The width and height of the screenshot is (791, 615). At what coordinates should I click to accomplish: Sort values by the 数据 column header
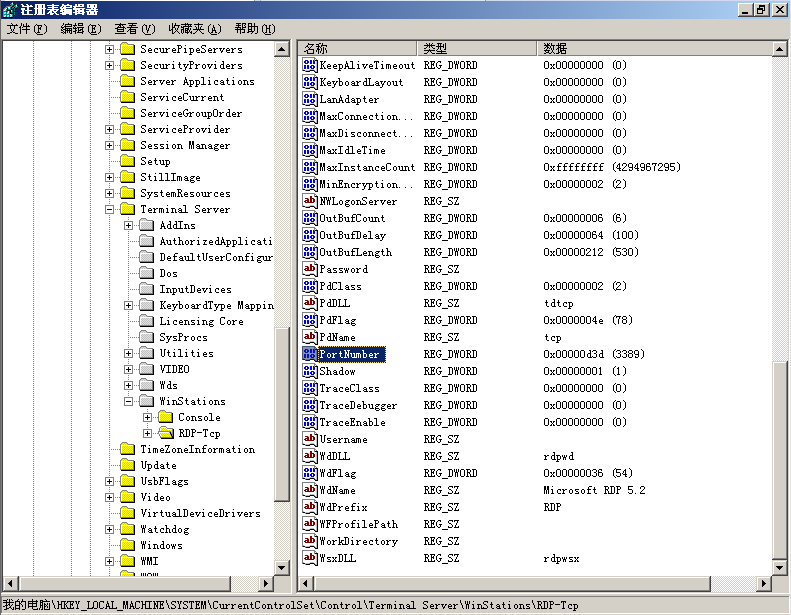point(654,48)
